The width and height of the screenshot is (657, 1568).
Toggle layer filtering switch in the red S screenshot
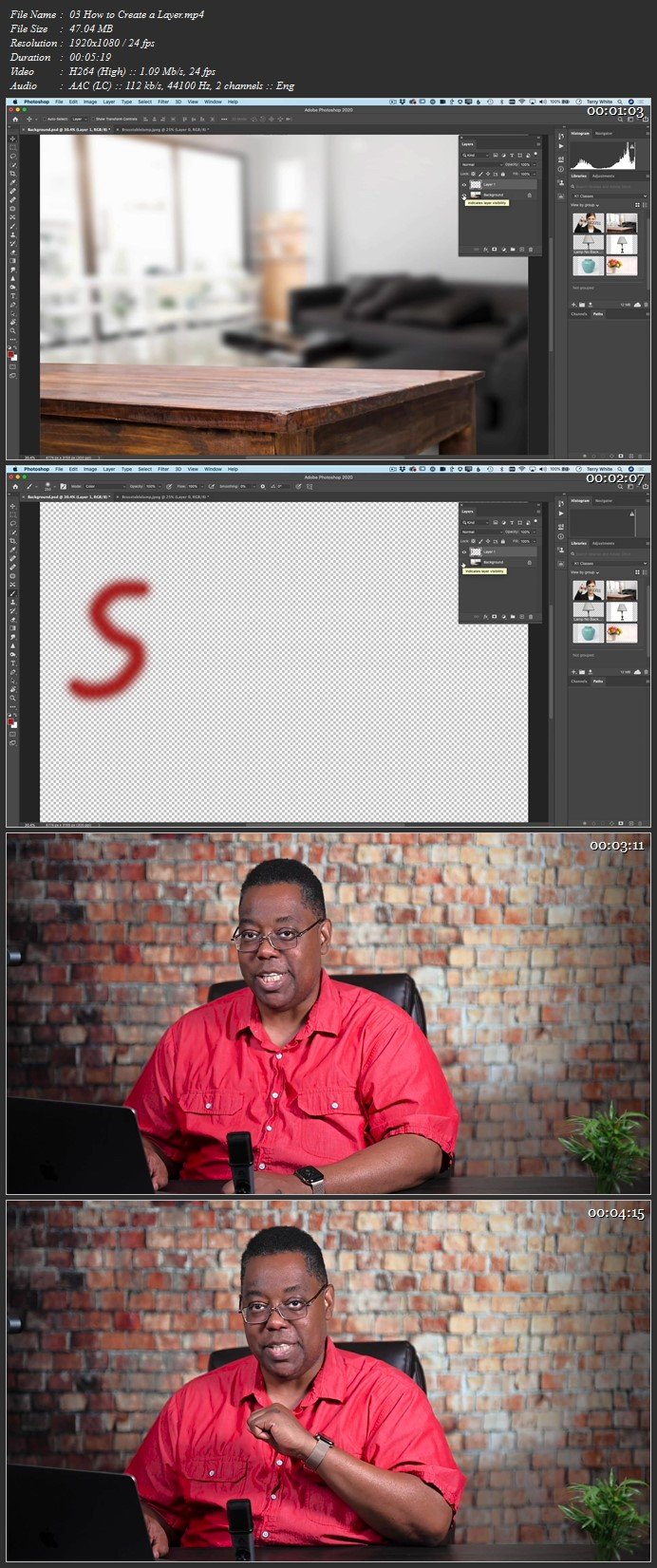pyautogui.click(x=535, y=521)
